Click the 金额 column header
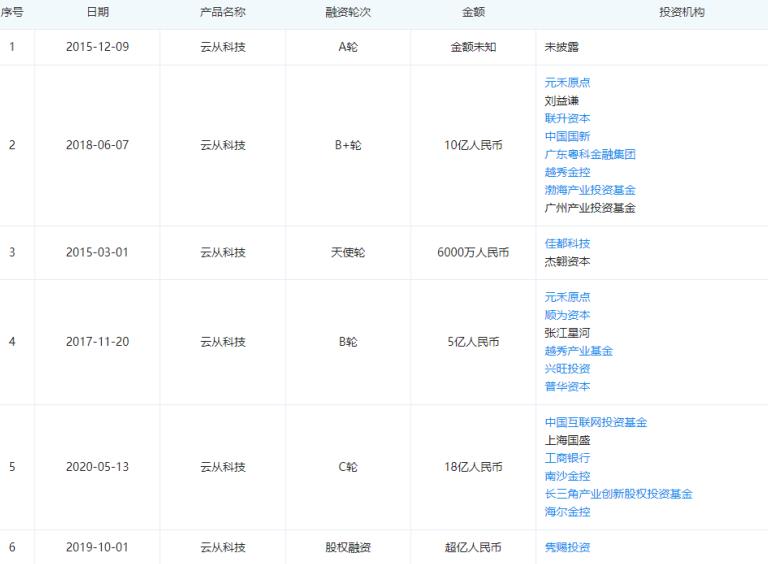The width and height of the screenshot is (768, 564). (473, 12)
